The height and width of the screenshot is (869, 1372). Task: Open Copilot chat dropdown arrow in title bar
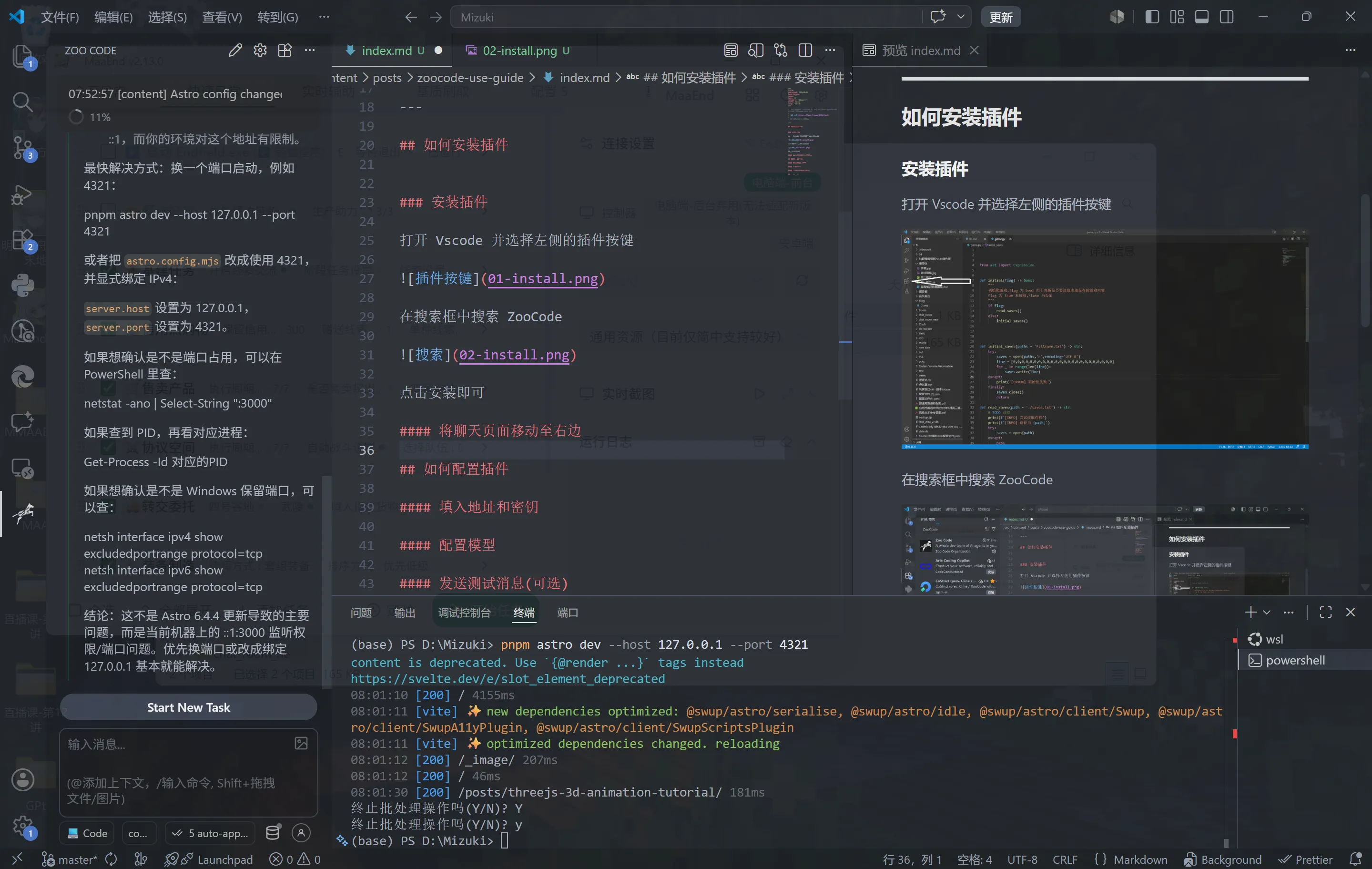pyautogui.click(x=961, y=17)
